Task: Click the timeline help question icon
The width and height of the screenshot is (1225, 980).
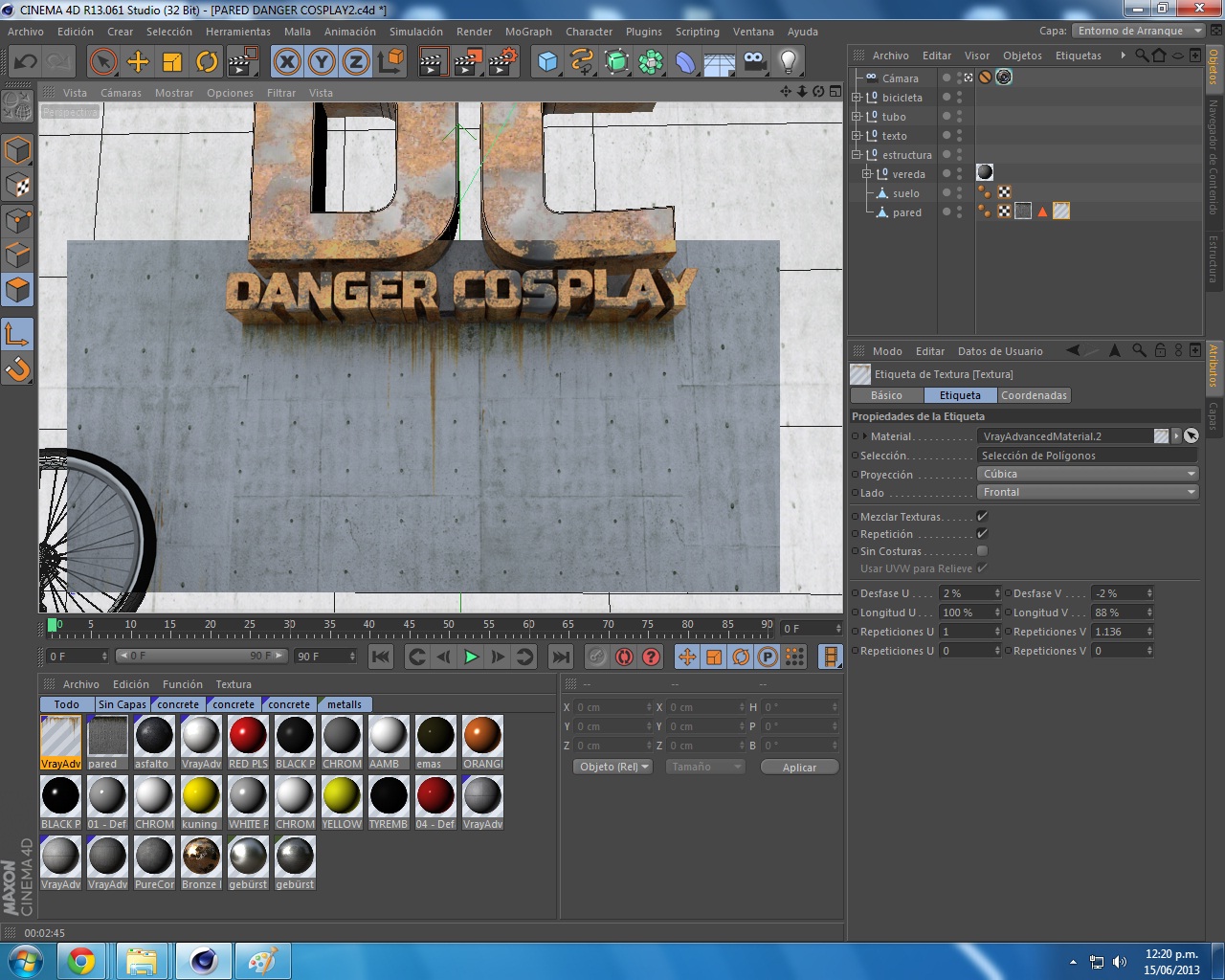Action: pos(651,657)
